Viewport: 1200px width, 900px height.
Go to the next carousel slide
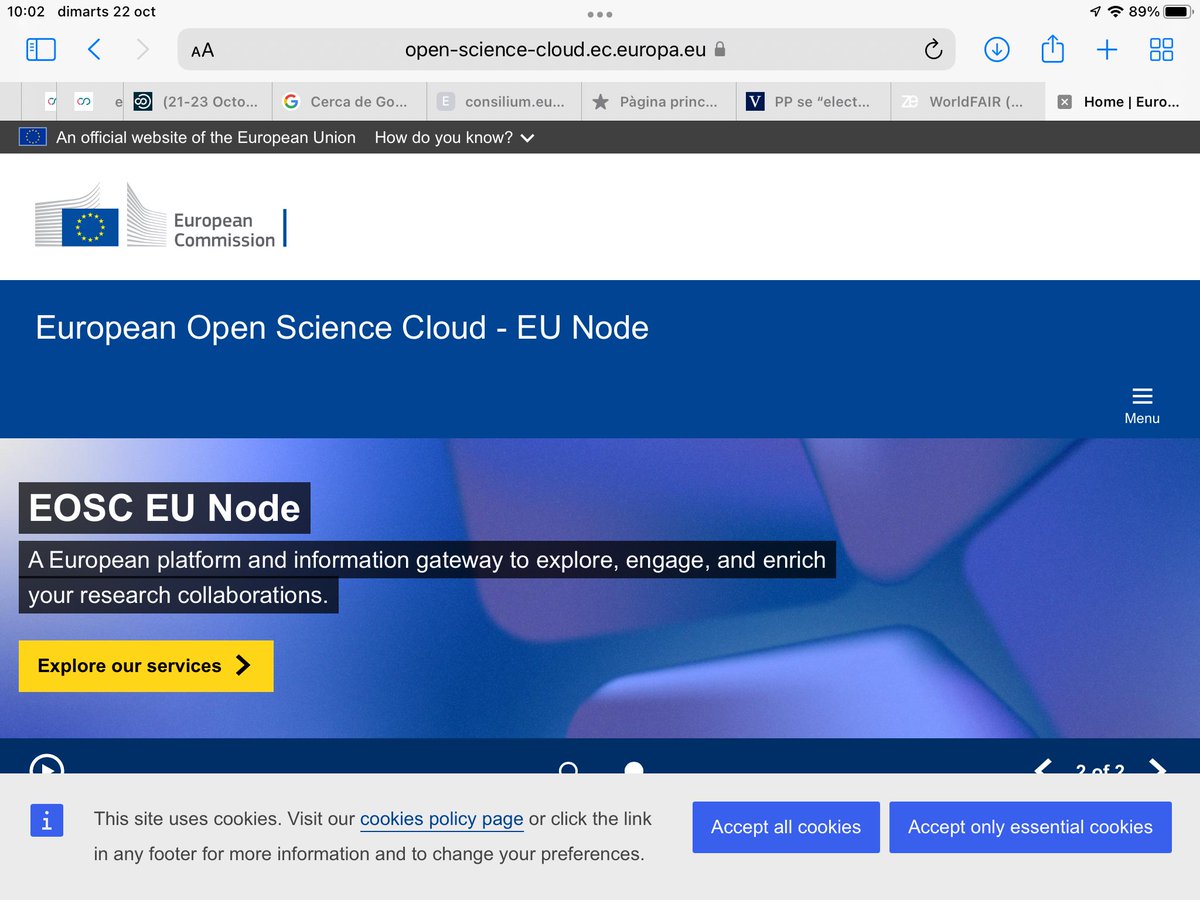(1157, 769)
